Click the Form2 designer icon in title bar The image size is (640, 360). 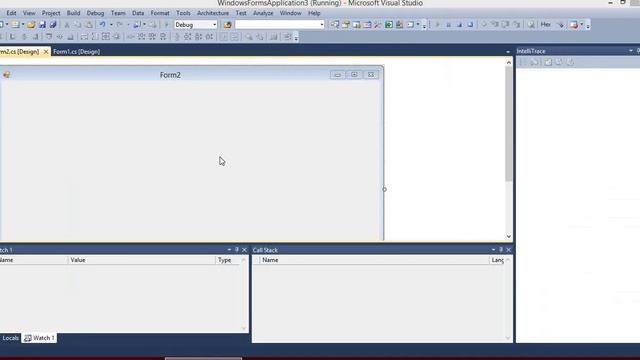[x=7, y=74]
